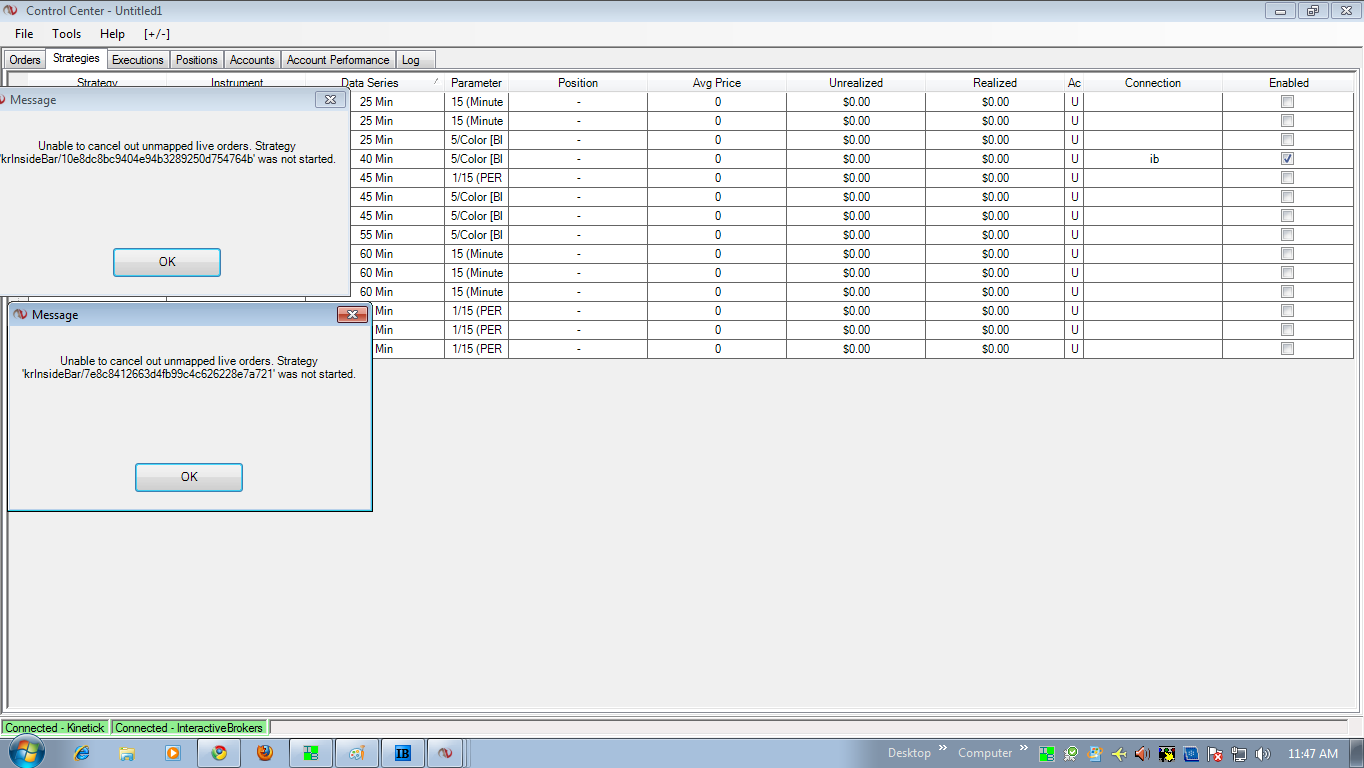1364x768 pixels.
Task: Open the 11:47 AM taskbar clock
Action: coord(1312,753)
